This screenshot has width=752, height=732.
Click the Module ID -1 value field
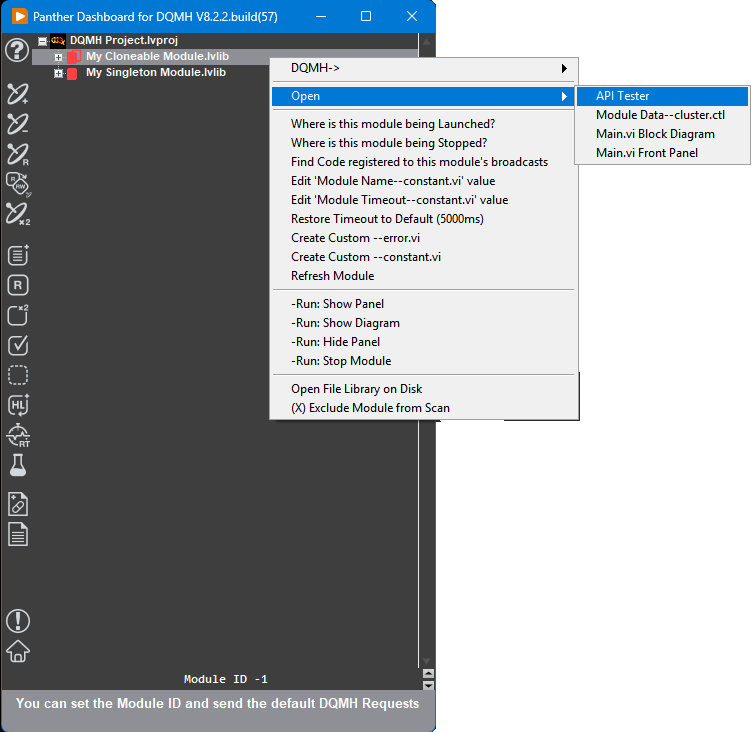pyautogui.click(x=226, y=679)
